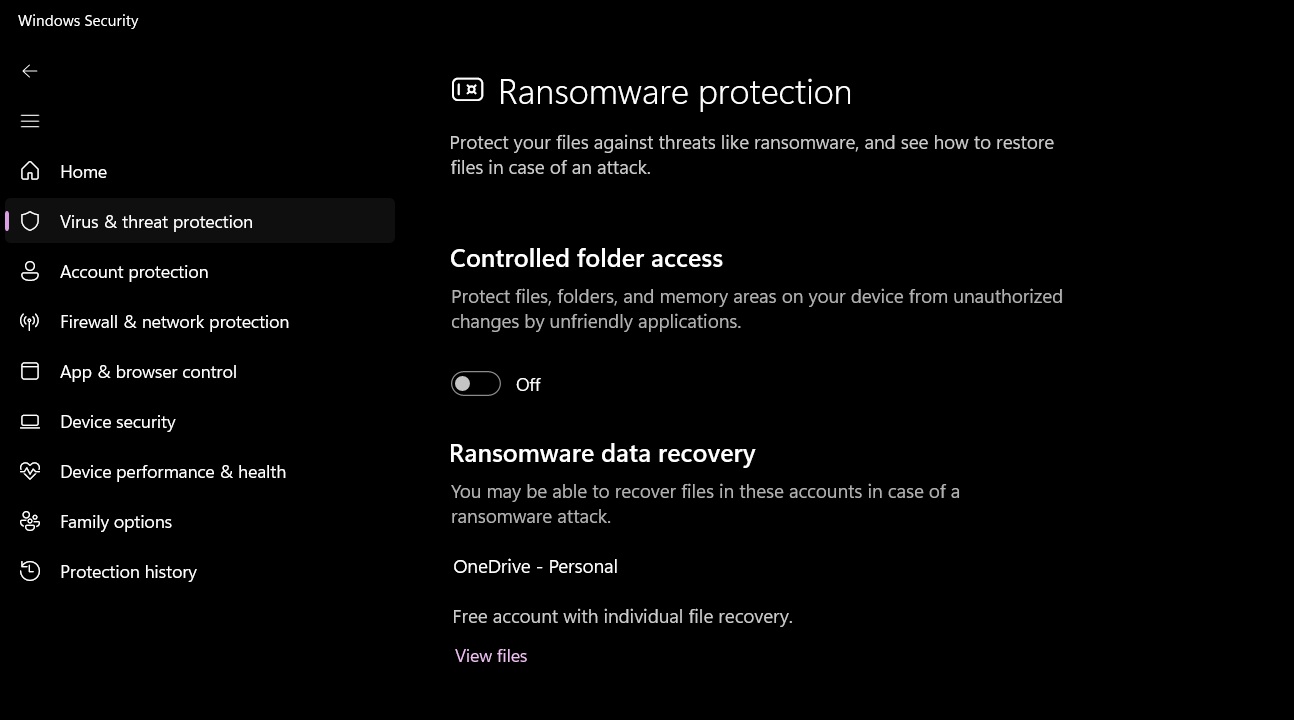Select the Home icon in the sidebar

click(x=30, y=171)
